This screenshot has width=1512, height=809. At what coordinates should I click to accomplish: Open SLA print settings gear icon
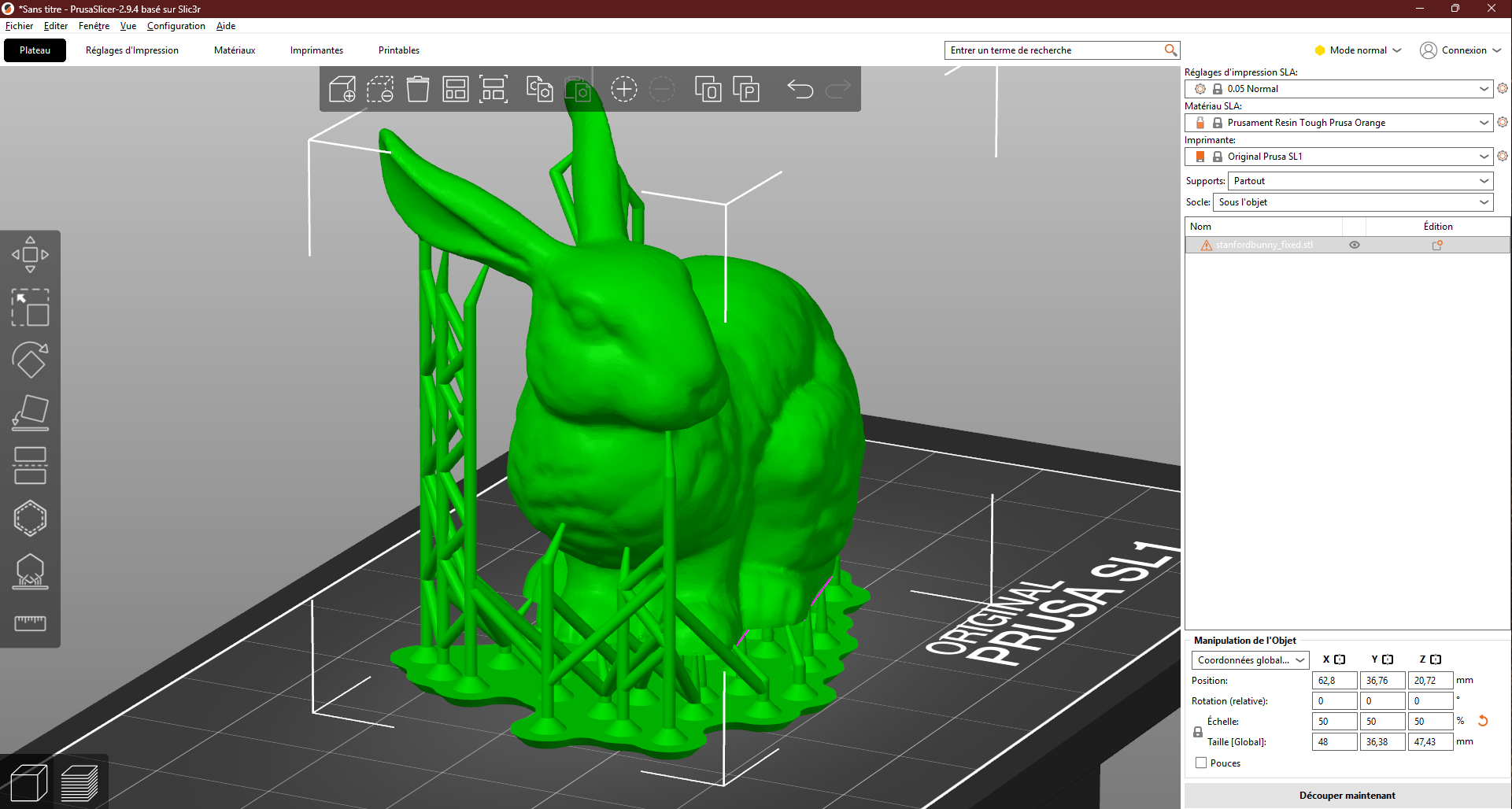tap(1503, 89)
